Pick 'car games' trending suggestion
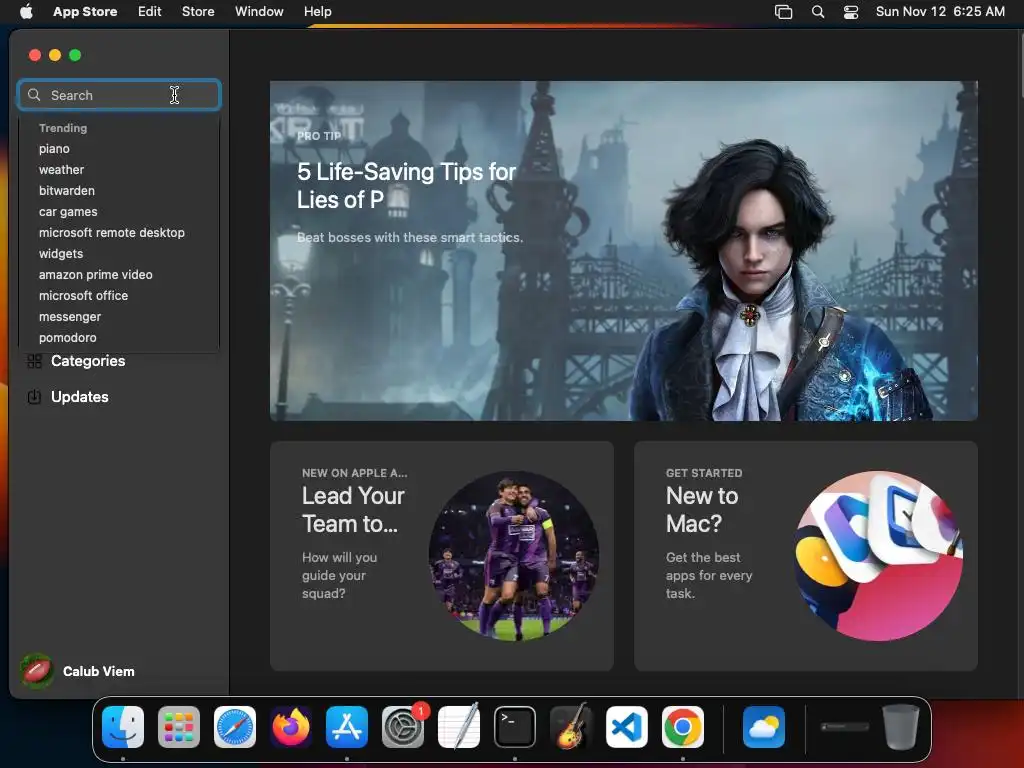The height and width of the screenshot is (768, 1024). (68, 212)
